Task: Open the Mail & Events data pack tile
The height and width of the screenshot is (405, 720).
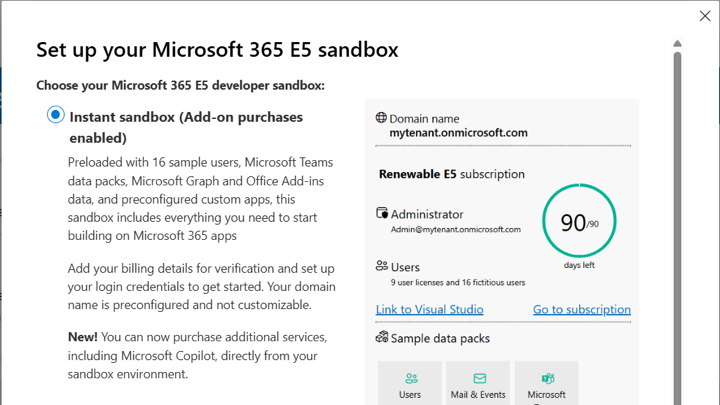Action: click(x=478, y=383)
